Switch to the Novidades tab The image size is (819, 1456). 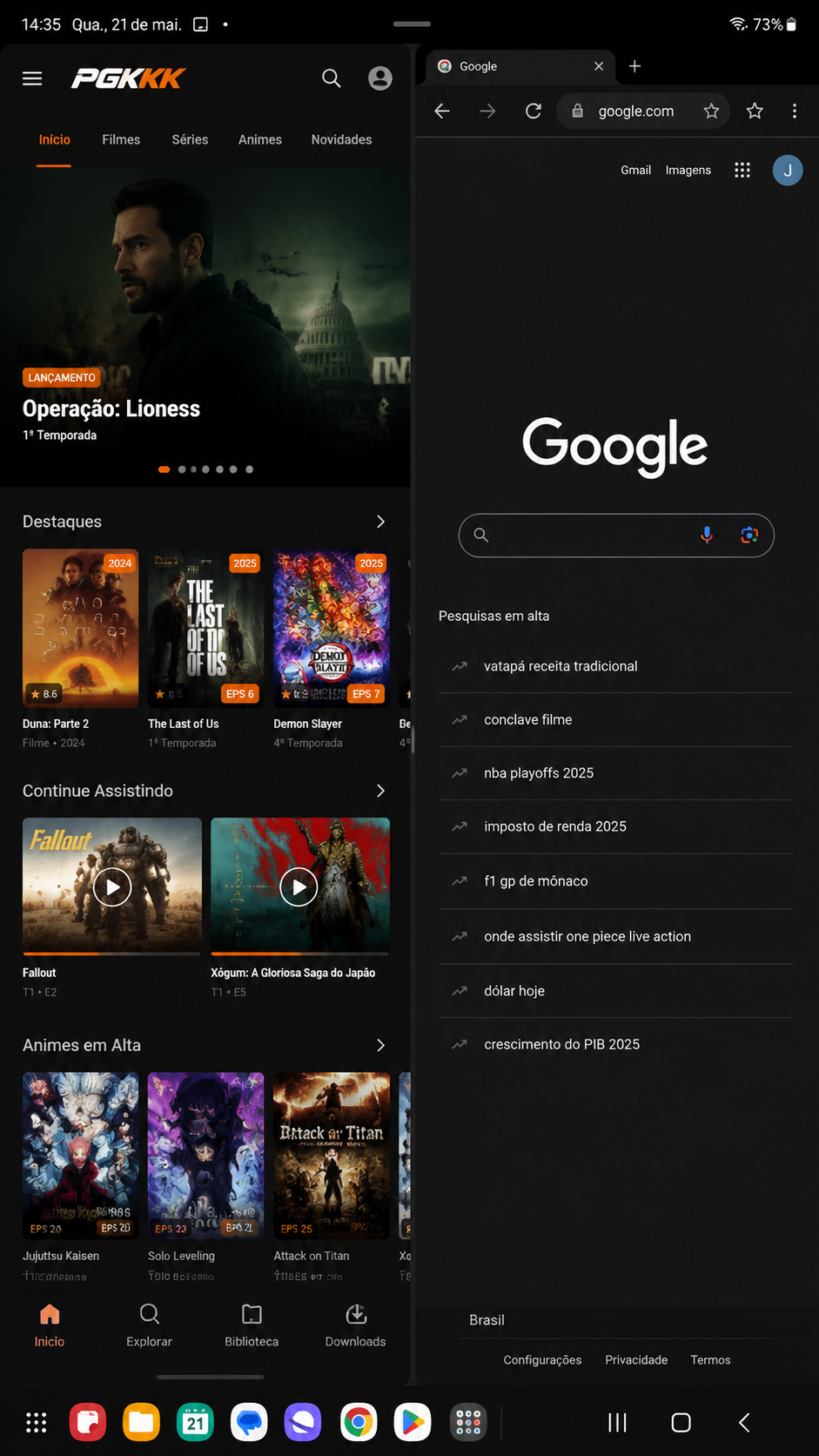[341, 139]
